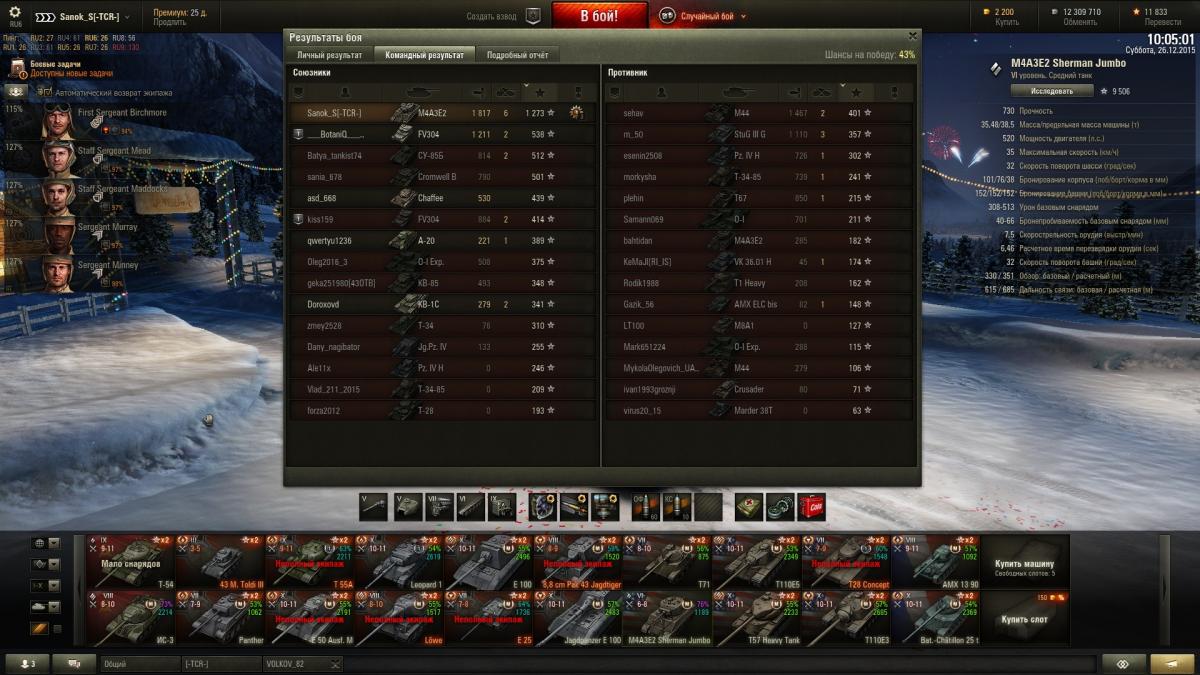The height and width of the screenshot is (675, 1200).
Task: Select ally player Batya_tankist74 row
Action: (442, 156)
